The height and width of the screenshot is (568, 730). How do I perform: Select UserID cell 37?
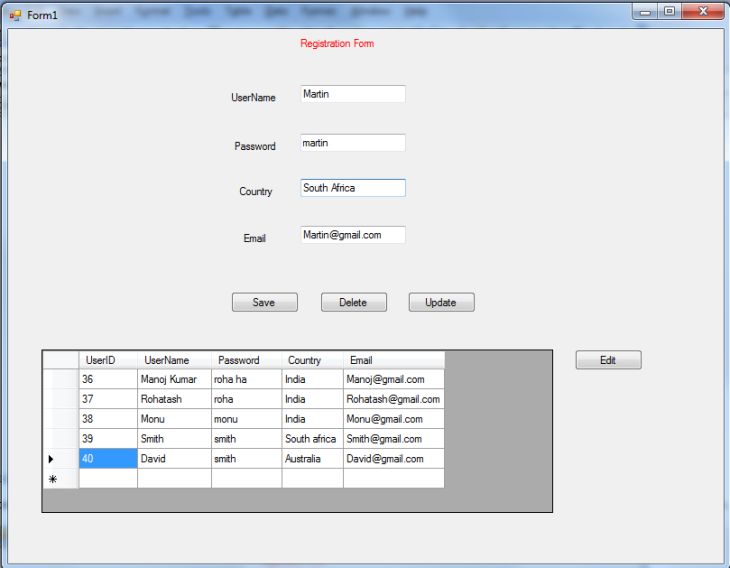pyautogui.click(x=108, y=399)
